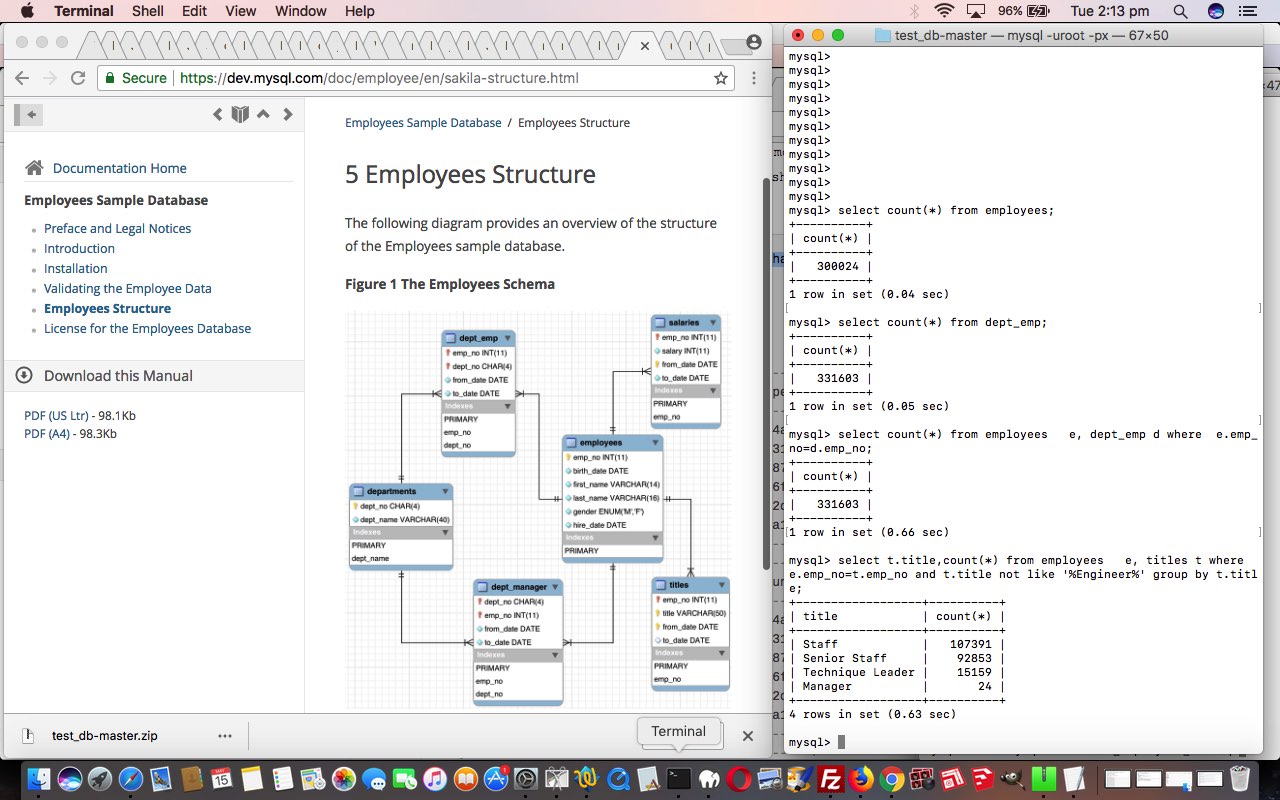Screen dimensions: 1280x800
Task: Close the active Chrome tab
Action: tap(644, 45)
